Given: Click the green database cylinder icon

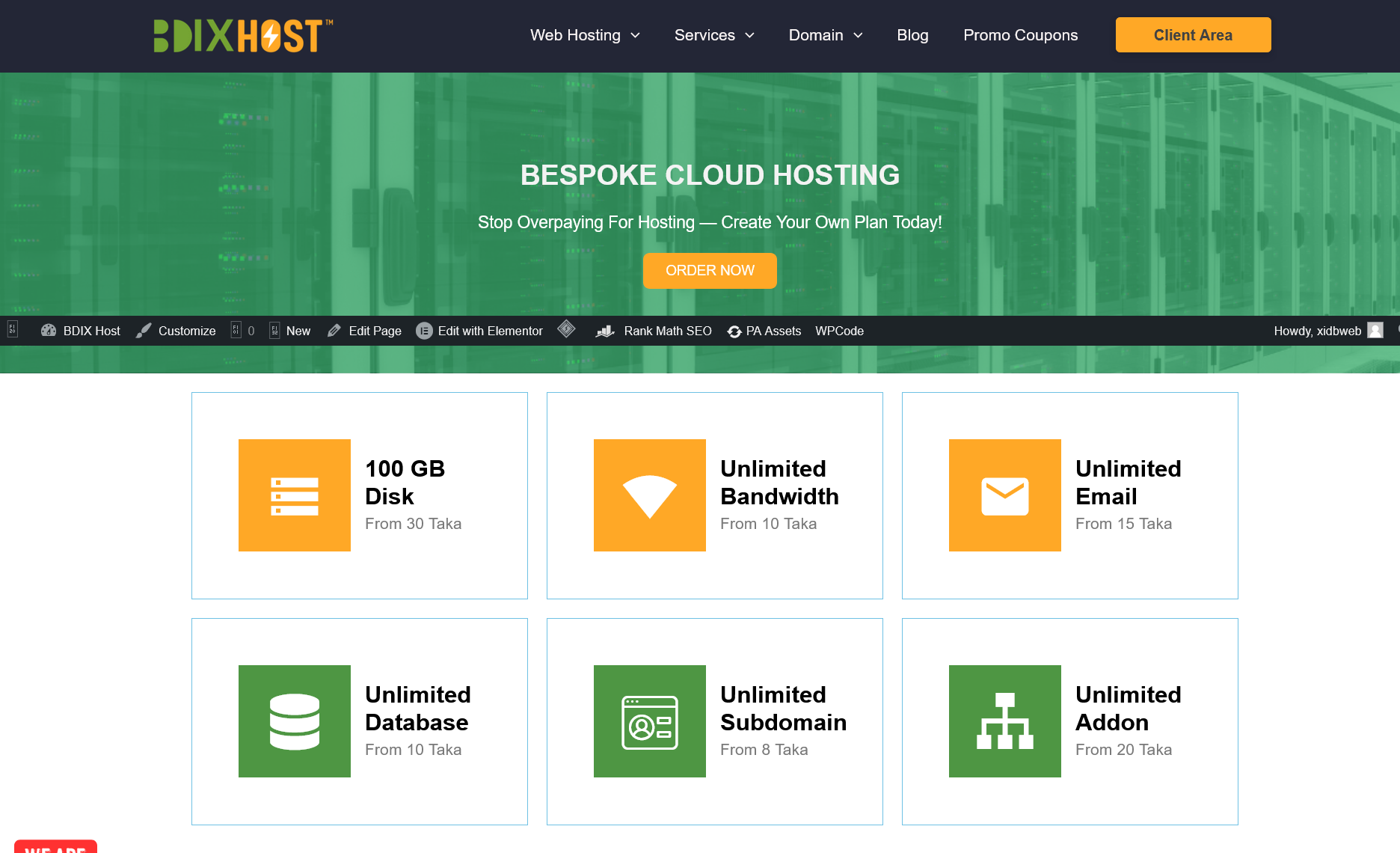Looking at the screenshot, I should pos(295,721).
